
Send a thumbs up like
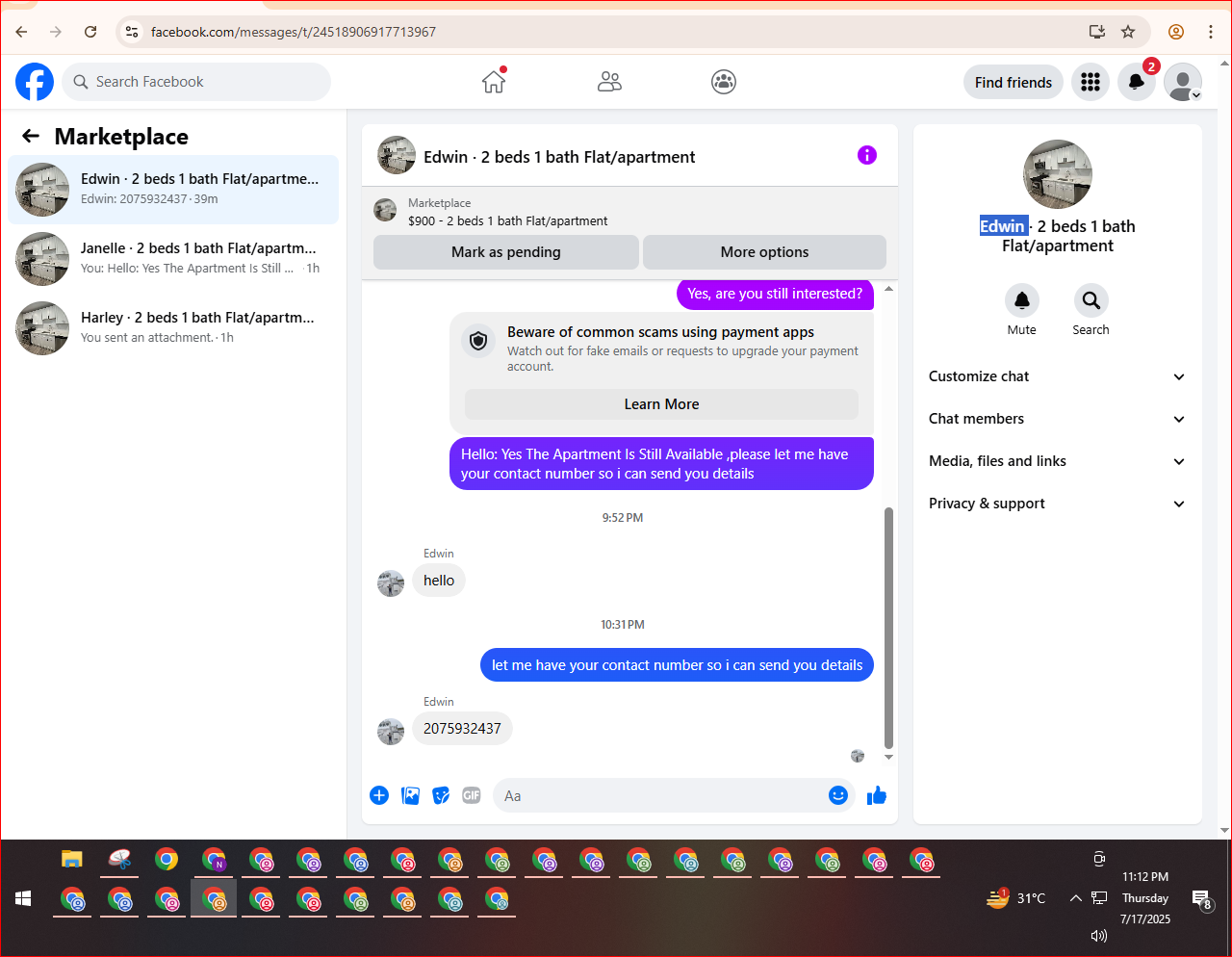tap(877, 795)
